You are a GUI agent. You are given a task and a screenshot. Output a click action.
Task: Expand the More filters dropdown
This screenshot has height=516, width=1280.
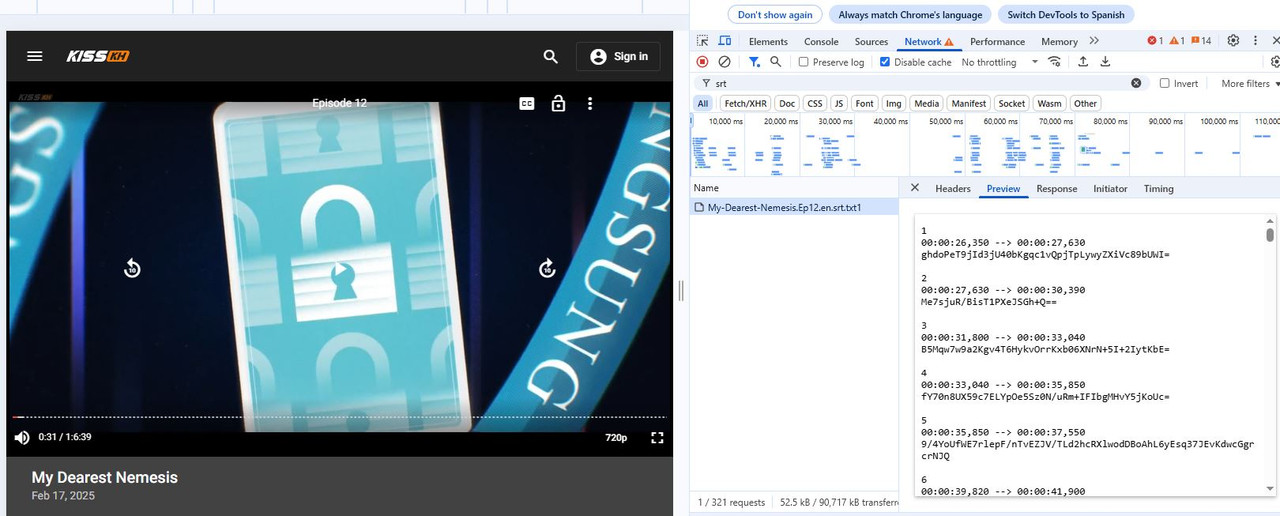pos(1250,84)
